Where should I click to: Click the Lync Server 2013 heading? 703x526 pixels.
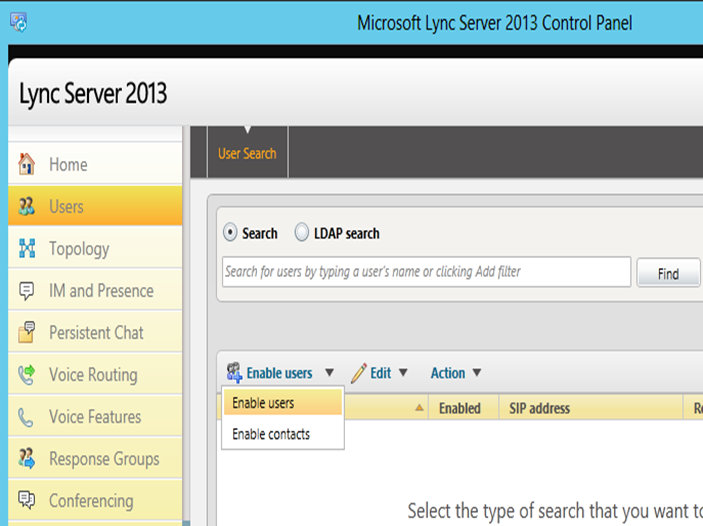(x=93, y=93)
